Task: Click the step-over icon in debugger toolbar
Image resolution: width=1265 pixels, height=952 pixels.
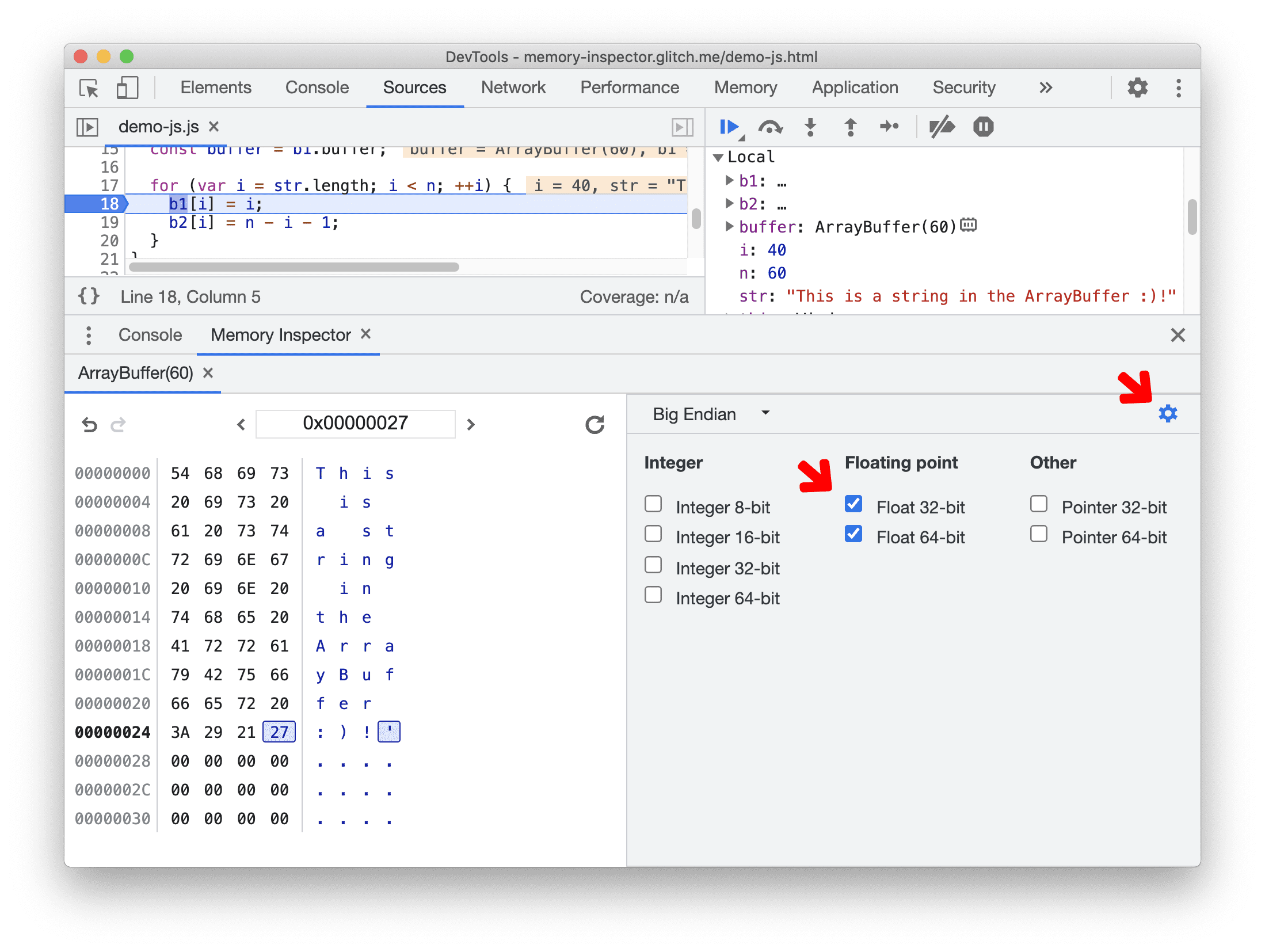Action: point(771,128)
